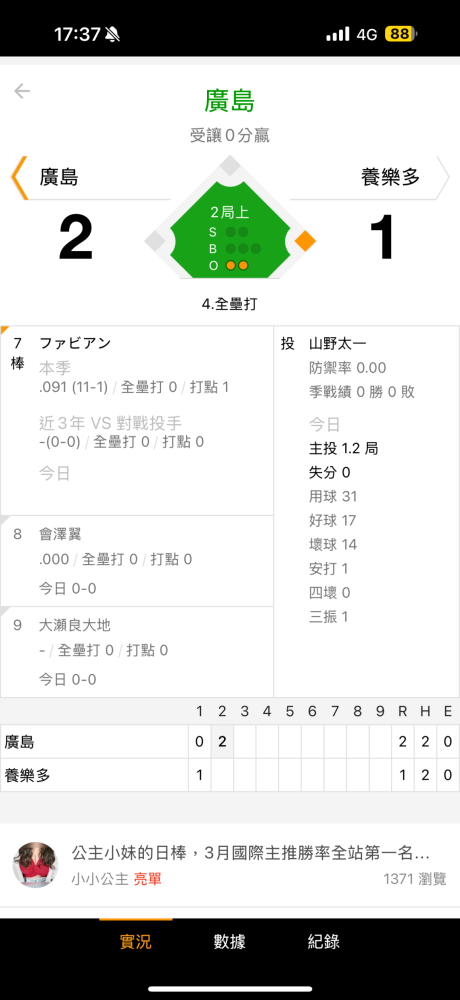The width and height of the screenshot is (460, 1000).
Task: Tap the second base diamond marker
Action: tap(230, 165)
